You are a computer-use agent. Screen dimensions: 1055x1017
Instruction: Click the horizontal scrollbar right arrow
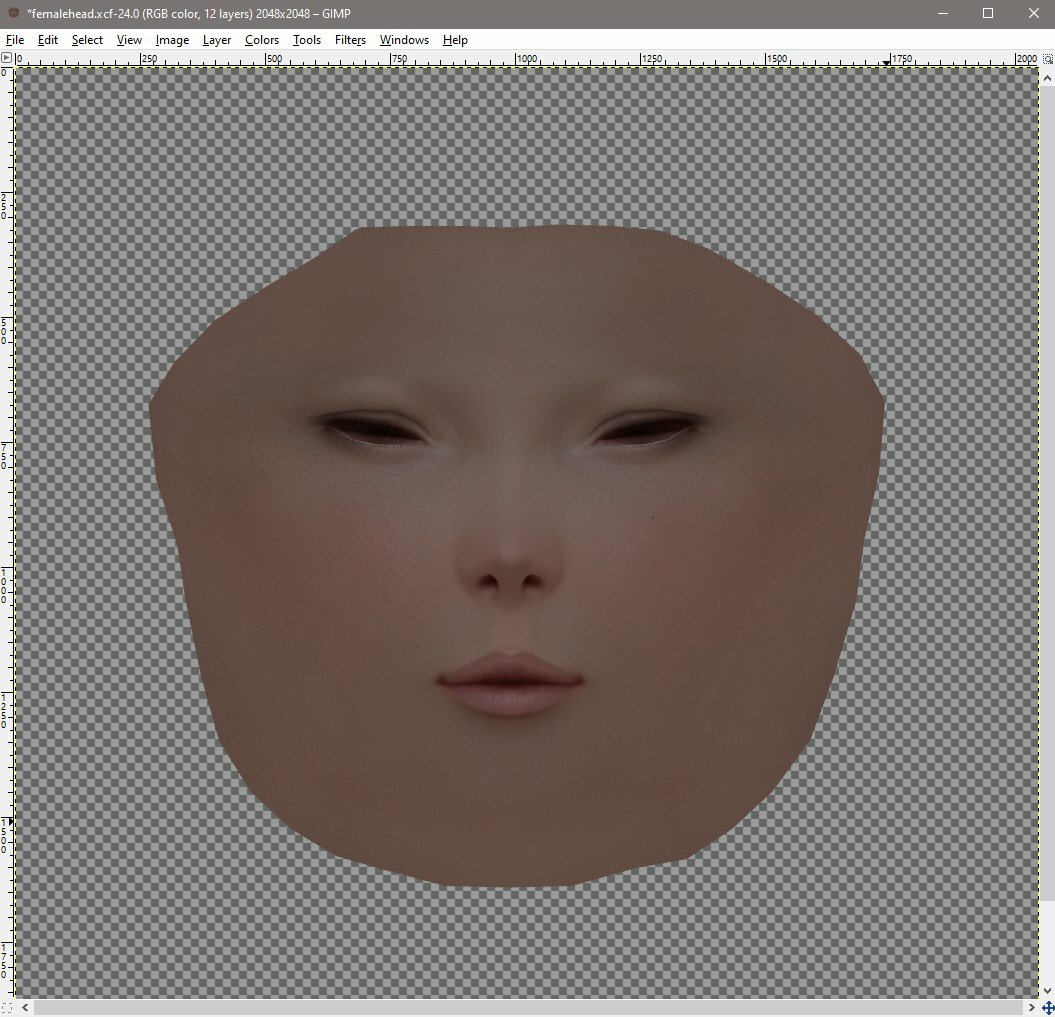[1031, 1007]
